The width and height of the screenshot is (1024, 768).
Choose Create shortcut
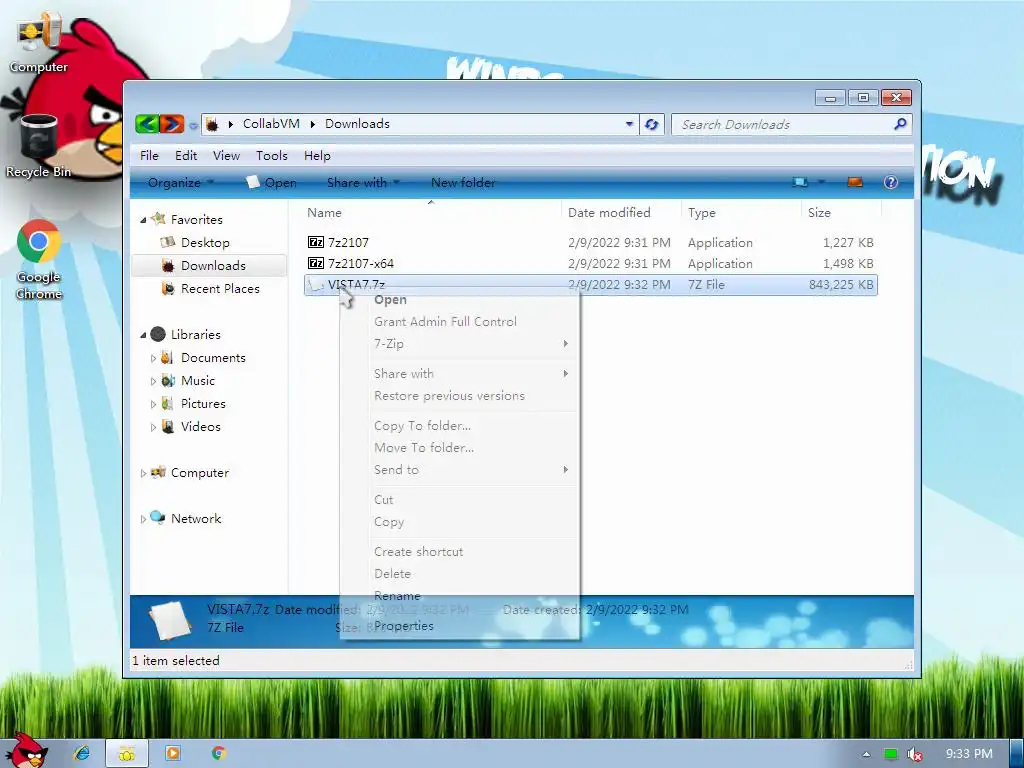coord(419,552)
